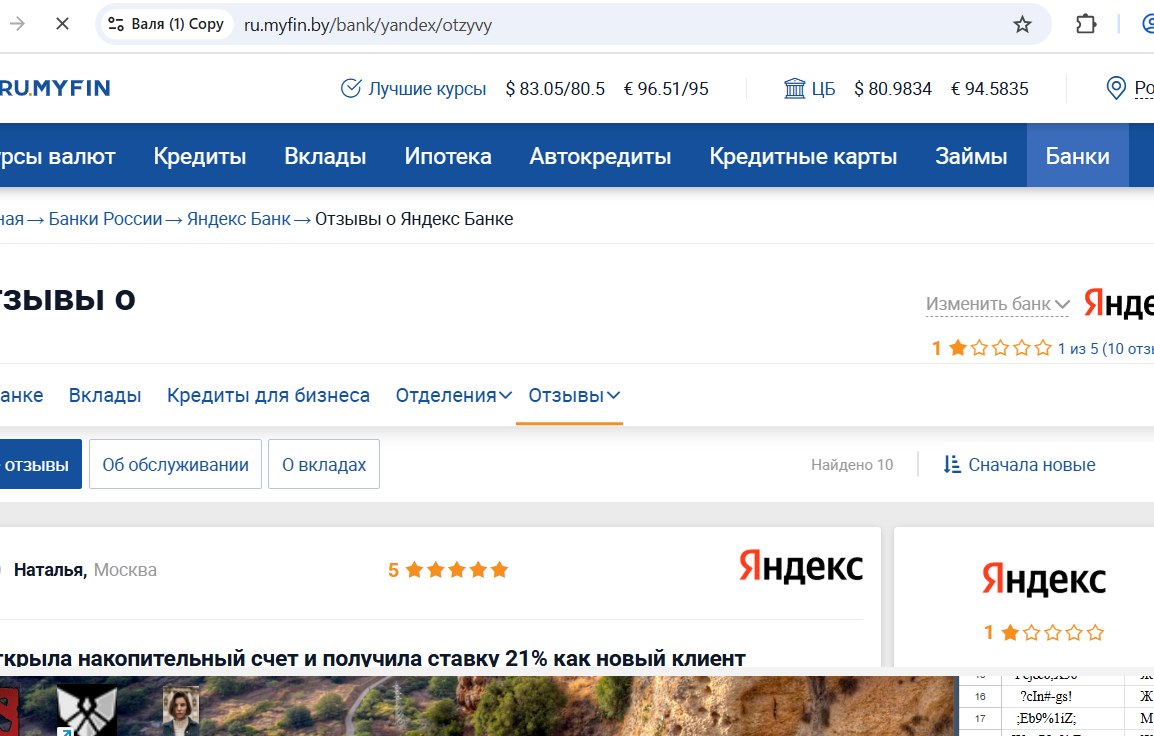Stop loading the page with X
The image size is (1154, 736).
[63, 24]
